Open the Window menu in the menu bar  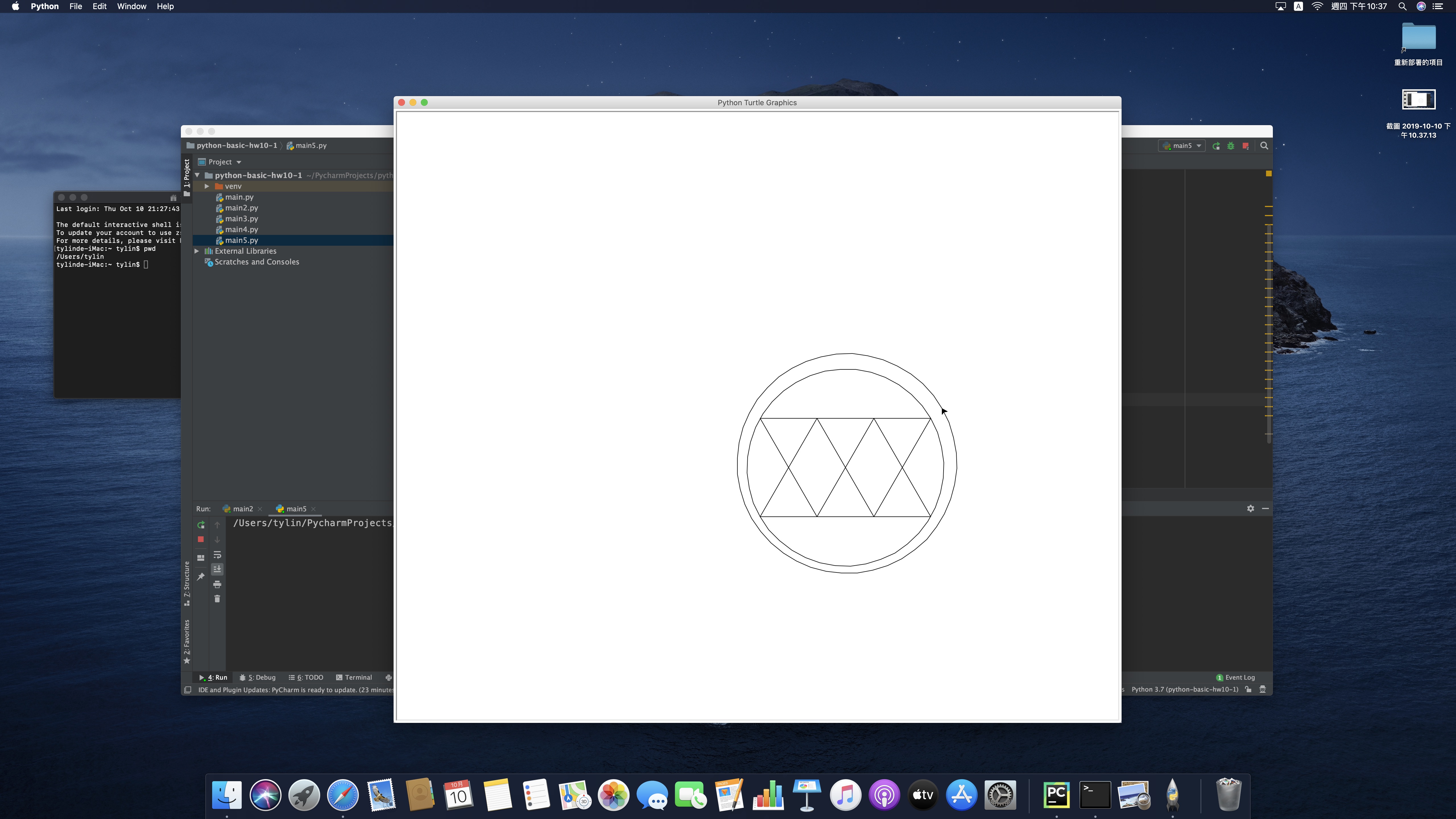[x=131, y=6]
